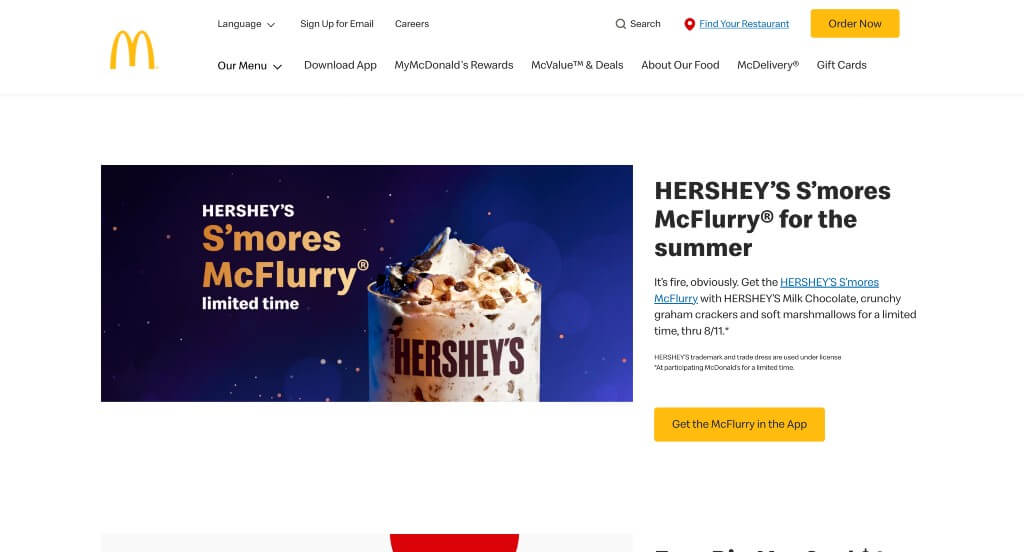Open About Our Food section
Image resolution: width=1024 pixels, height=552 pixels.
(x=680, y=65)
